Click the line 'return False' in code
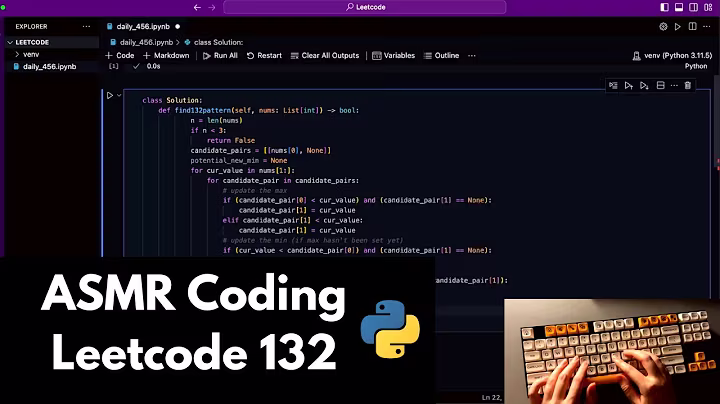This screenshot has width=720, height=404. (231, 140)
